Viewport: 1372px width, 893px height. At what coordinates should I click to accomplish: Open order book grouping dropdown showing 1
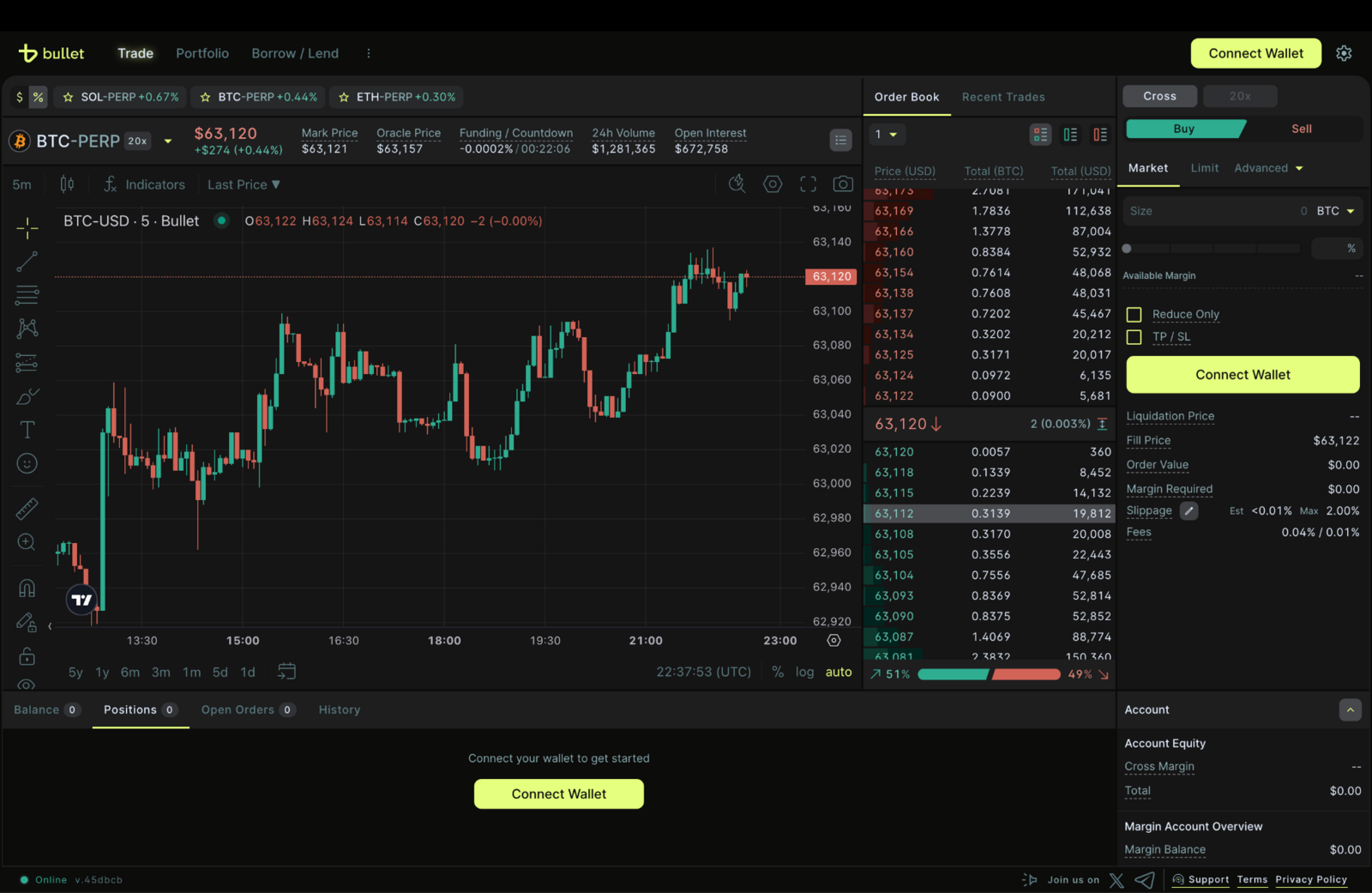[887, 135]
